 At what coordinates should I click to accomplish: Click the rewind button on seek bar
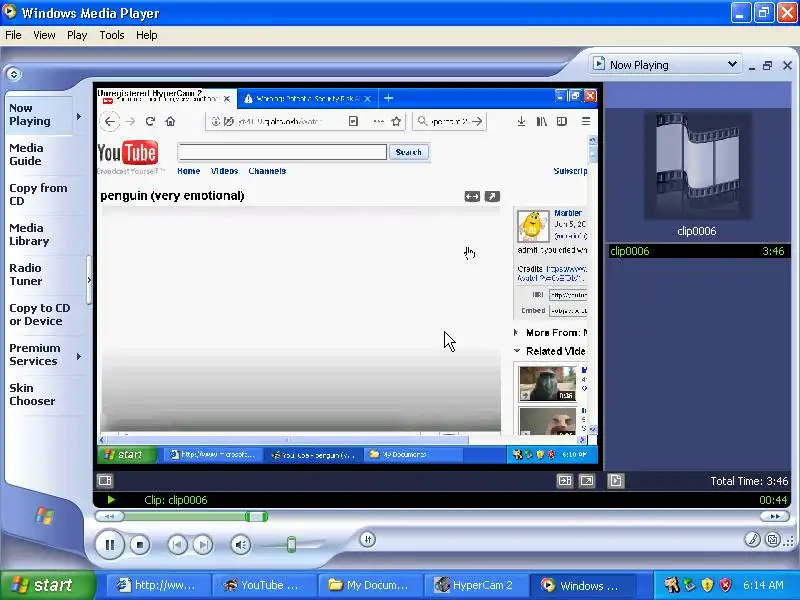coord(109,516)
